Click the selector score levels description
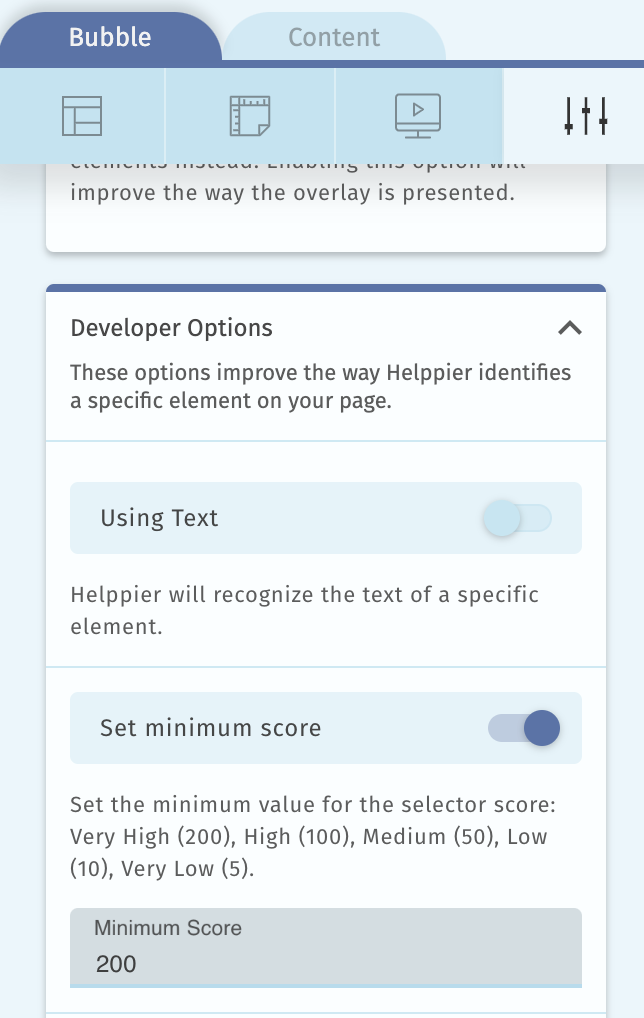Image resolution: width=644 pixels, height=1018 pixels. 309,836
